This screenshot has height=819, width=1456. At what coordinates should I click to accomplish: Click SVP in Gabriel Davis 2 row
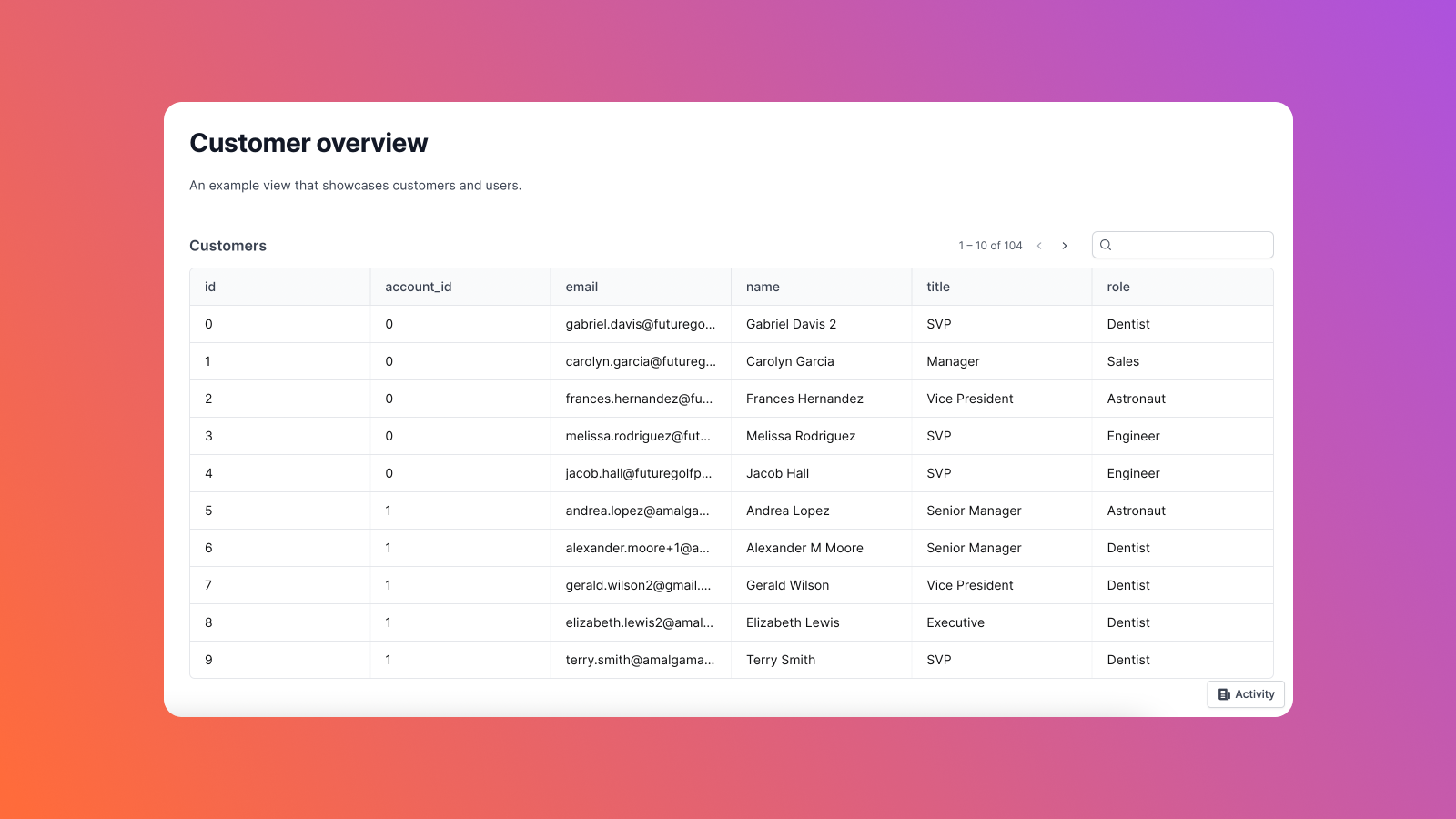coord(938,324)
